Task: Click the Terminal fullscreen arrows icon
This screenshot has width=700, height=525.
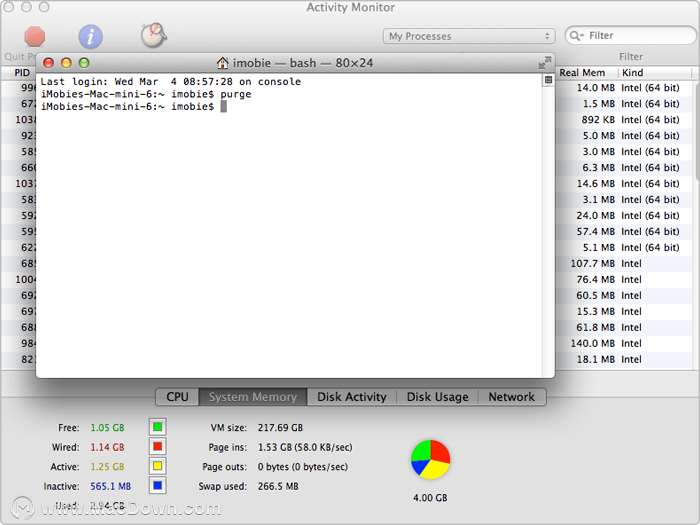Action: [545, 63]
